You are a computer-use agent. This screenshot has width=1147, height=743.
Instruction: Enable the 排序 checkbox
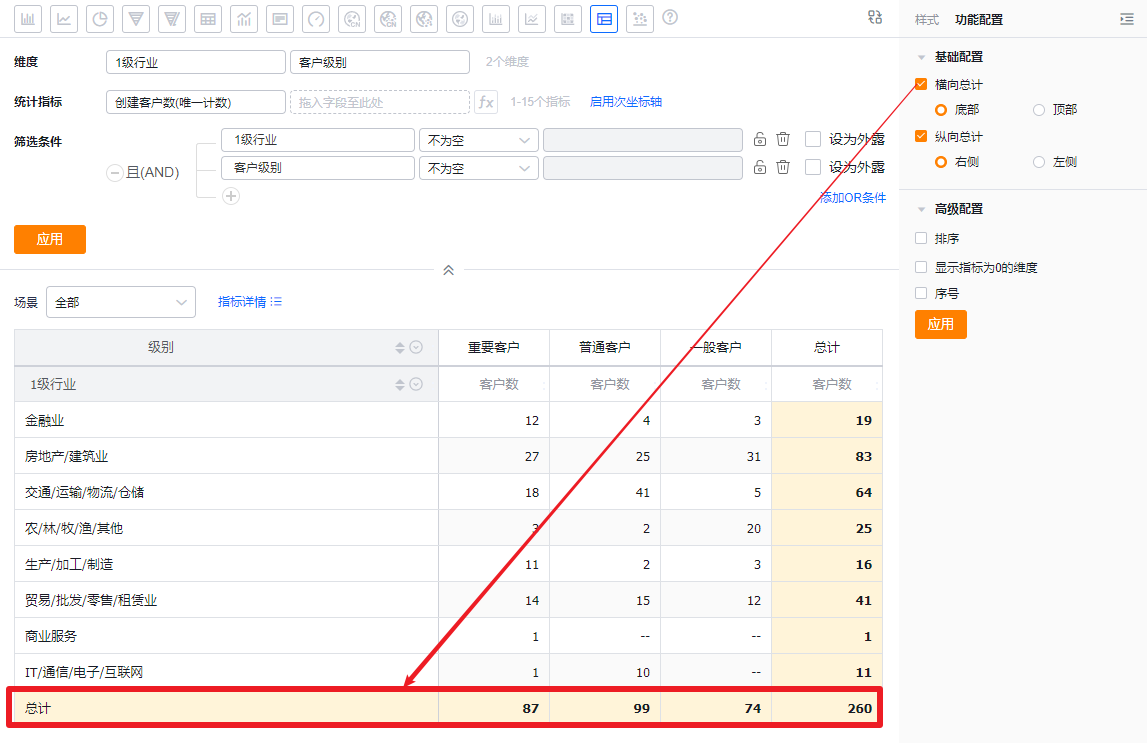tap(921, 239)
